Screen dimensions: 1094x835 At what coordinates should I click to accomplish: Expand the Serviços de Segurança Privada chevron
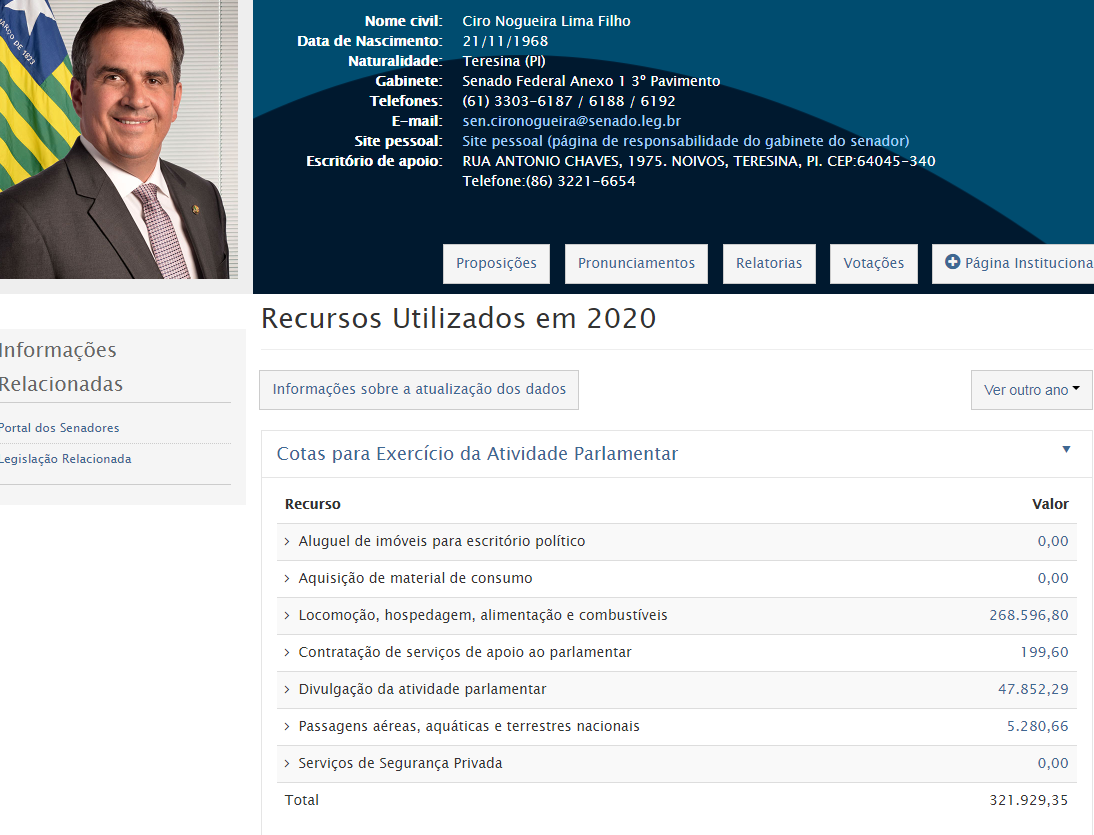[x=287, y=763]
